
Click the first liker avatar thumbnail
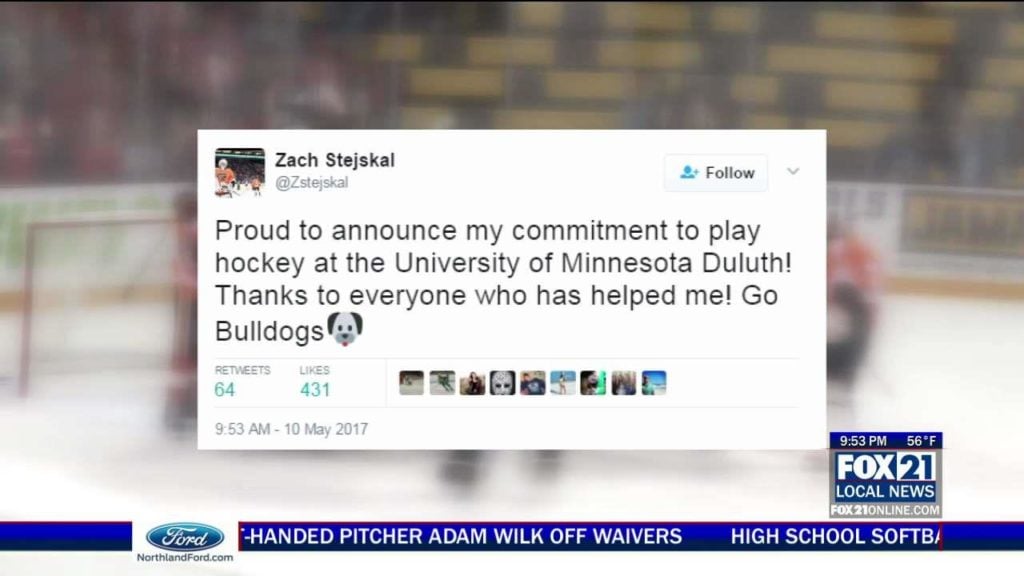click(x=411, y=383)
